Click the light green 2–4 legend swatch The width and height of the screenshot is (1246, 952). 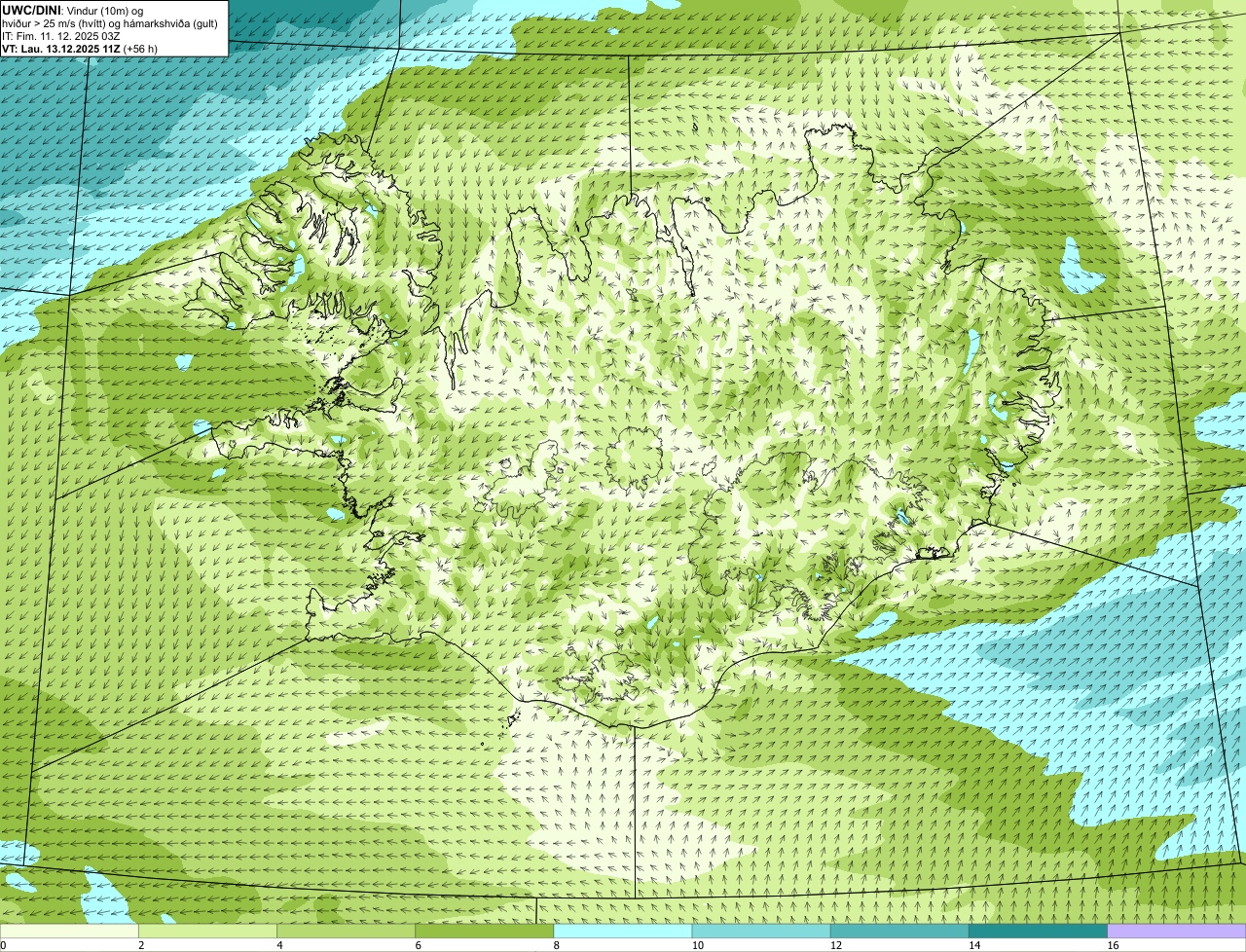(207, 931)
